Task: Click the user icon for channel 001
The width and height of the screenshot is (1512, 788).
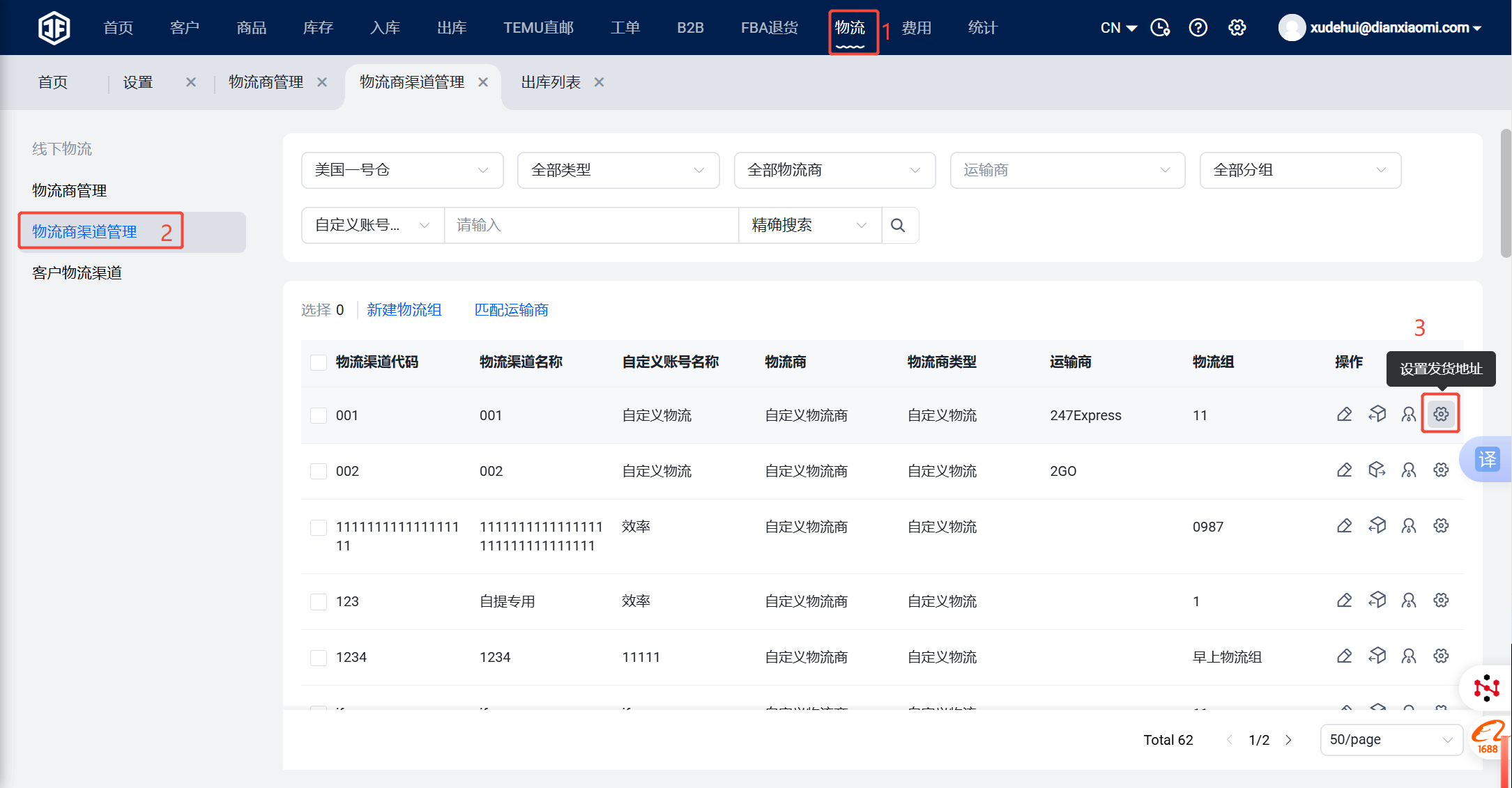Action: point(1409,415)
